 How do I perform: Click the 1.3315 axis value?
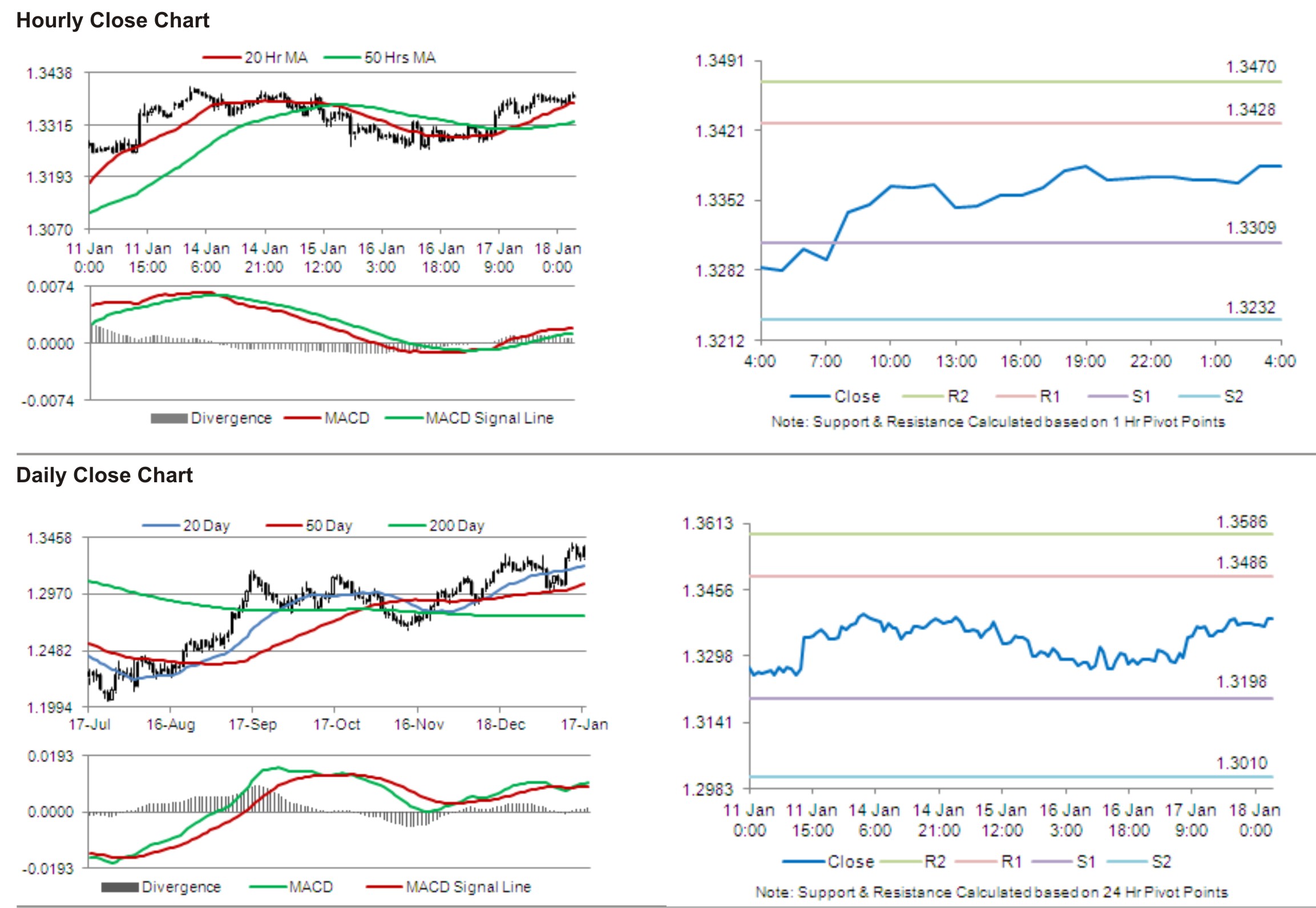click(50, 126)
